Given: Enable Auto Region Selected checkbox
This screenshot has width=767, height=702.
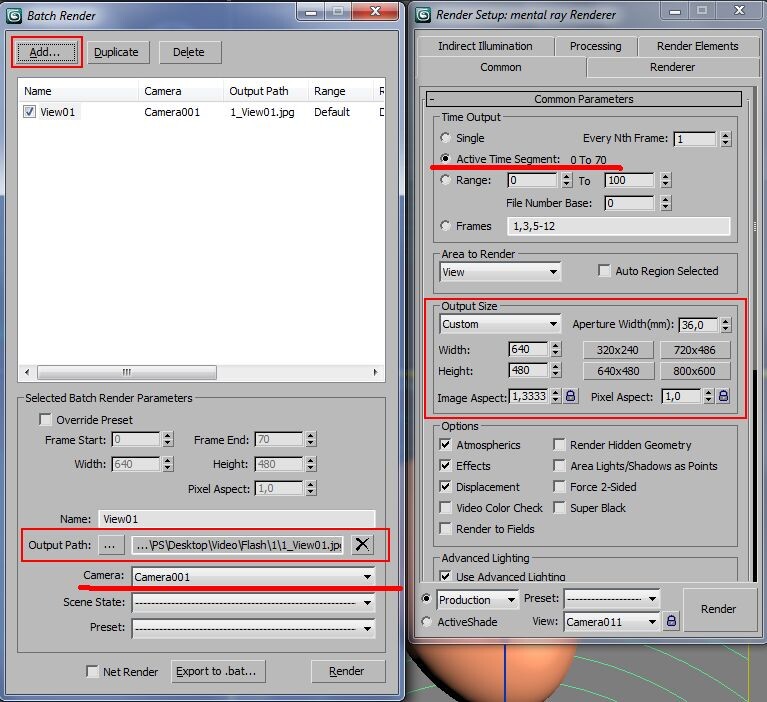Looking at the screenshot, I should (605, 271).
